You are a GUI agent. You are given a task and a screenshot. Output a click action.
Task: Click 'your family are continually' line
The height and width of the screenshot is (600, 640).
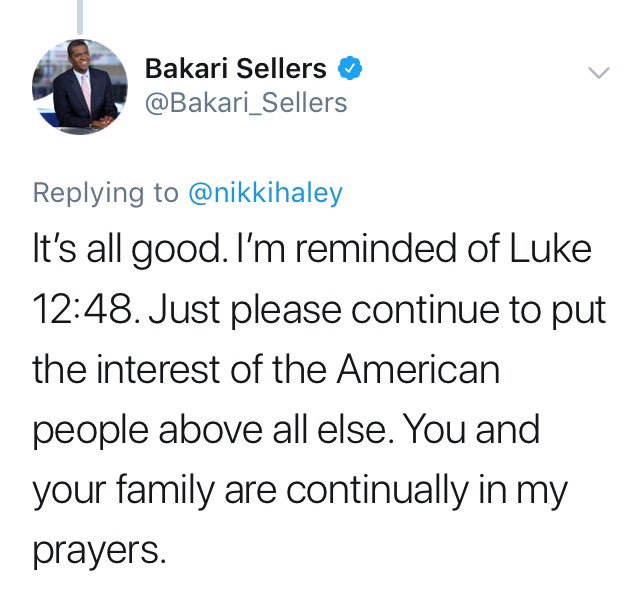pyautogui.click(x=251, y=490)
